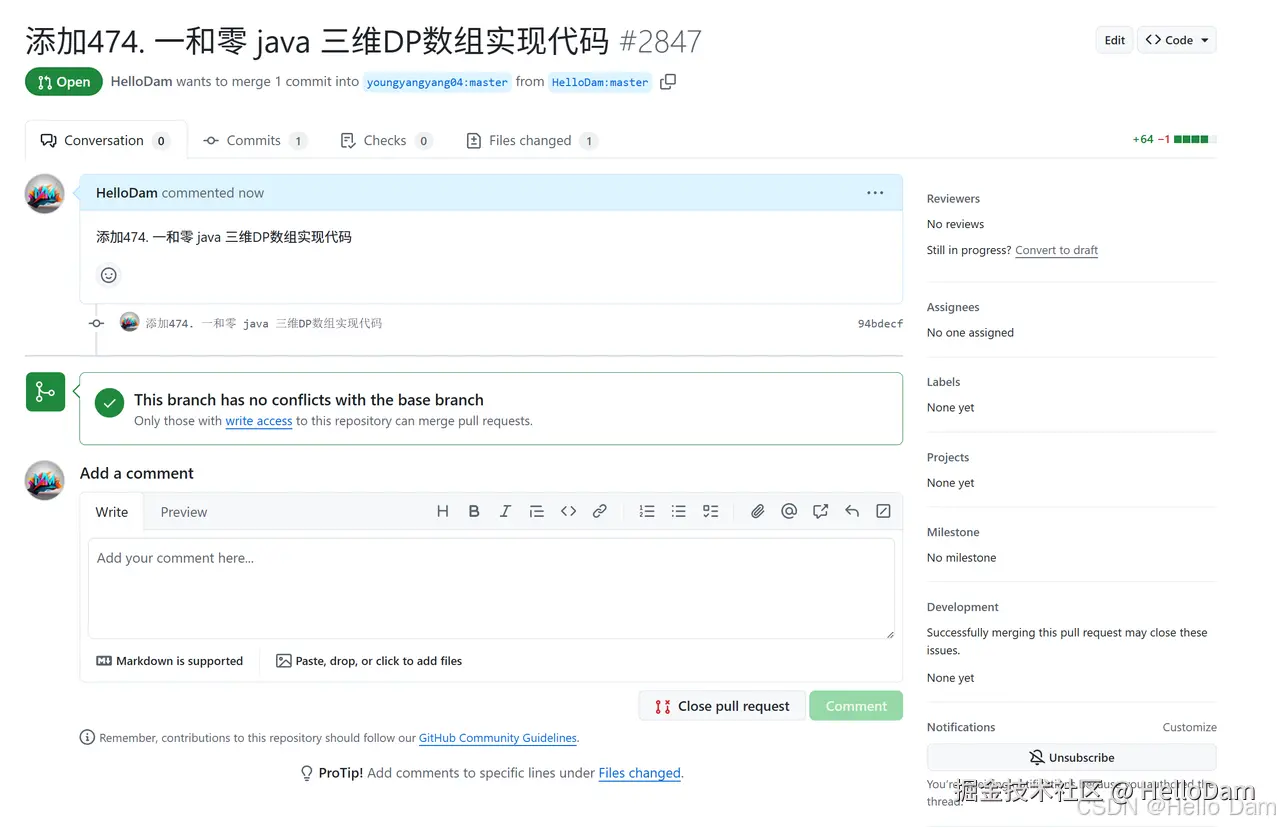
Task: Click the HelloDam:master head branch link
Action: click(600, 82)
